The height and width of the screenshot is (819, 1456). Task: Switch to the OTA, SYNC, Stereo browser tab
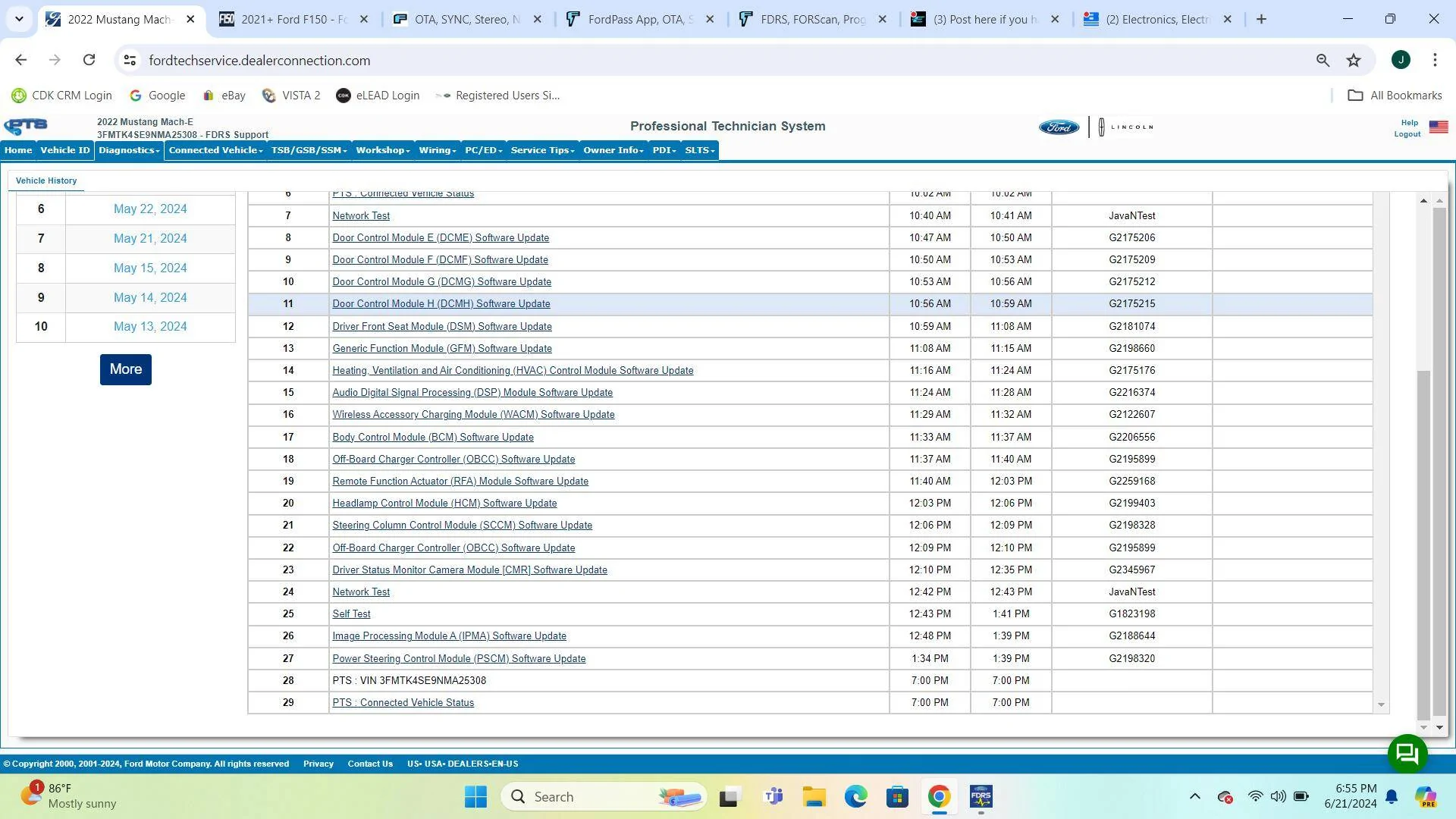(x=467, y=19)
